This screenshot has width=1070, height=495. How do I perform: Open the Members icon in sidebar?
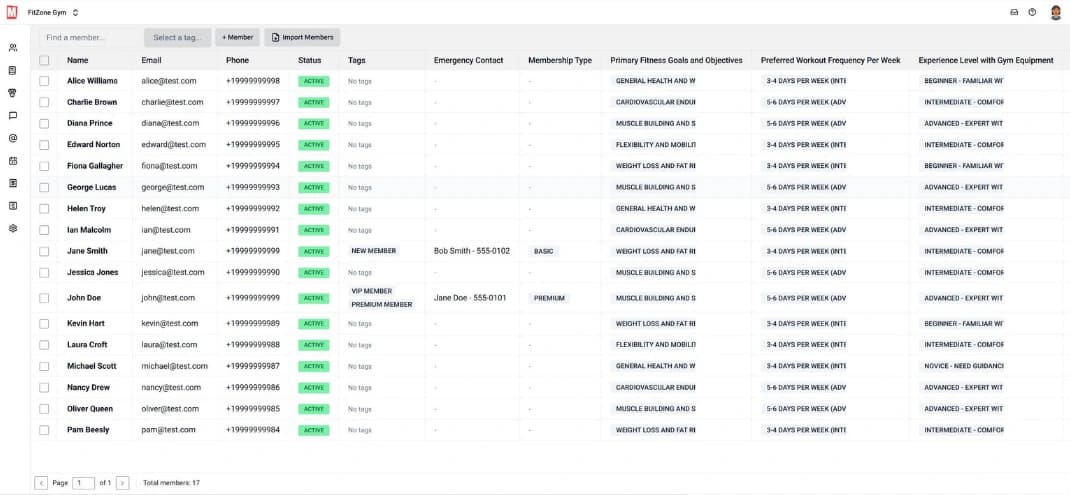13,47
